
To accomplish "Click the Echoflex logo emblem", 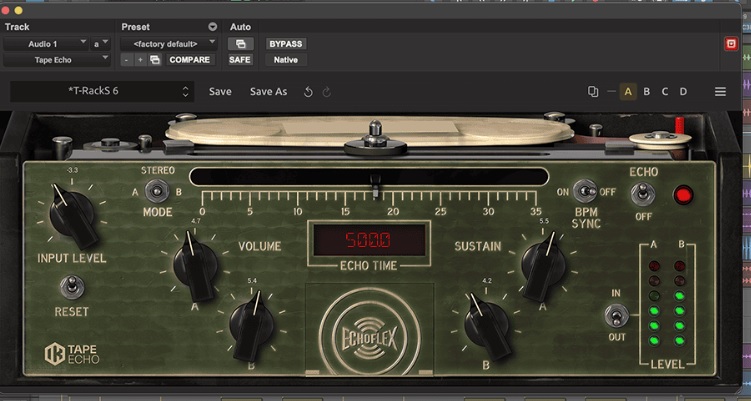I will tap(369, 337).
